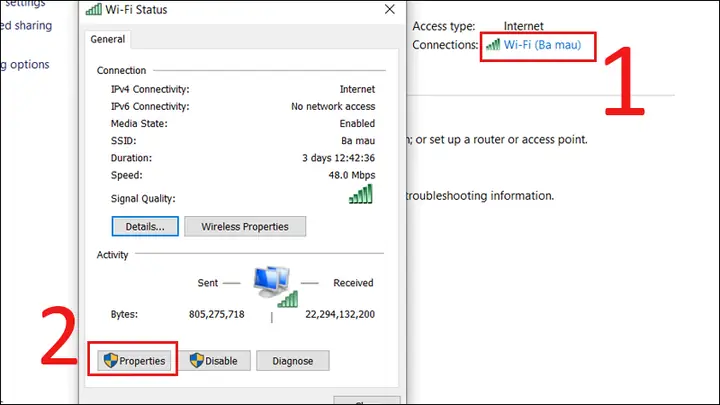Click the shield icon on Properties button

(111, 360)
